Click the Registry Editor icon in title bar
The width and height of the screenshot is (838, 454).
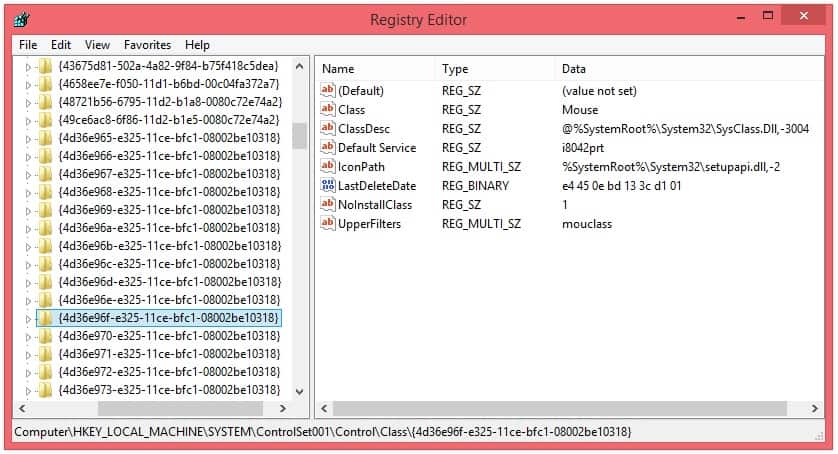click(22, 20)
